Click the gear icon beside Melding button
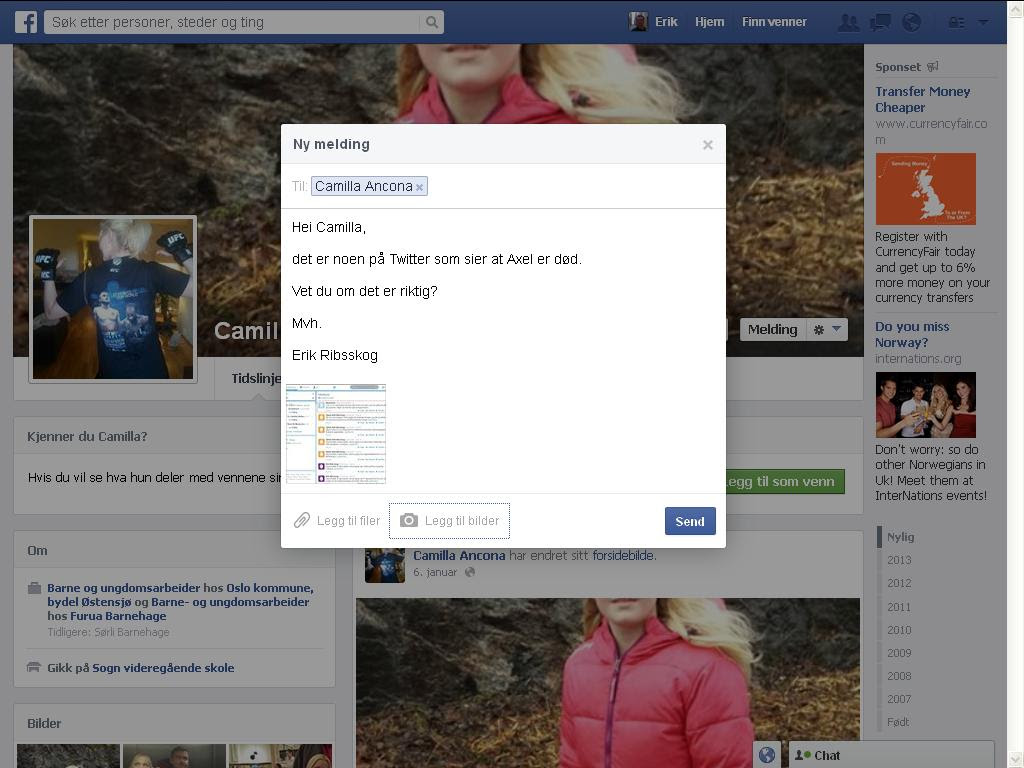Image resolution: width=1024 pixels, height=768 pixels. [819, 330]
